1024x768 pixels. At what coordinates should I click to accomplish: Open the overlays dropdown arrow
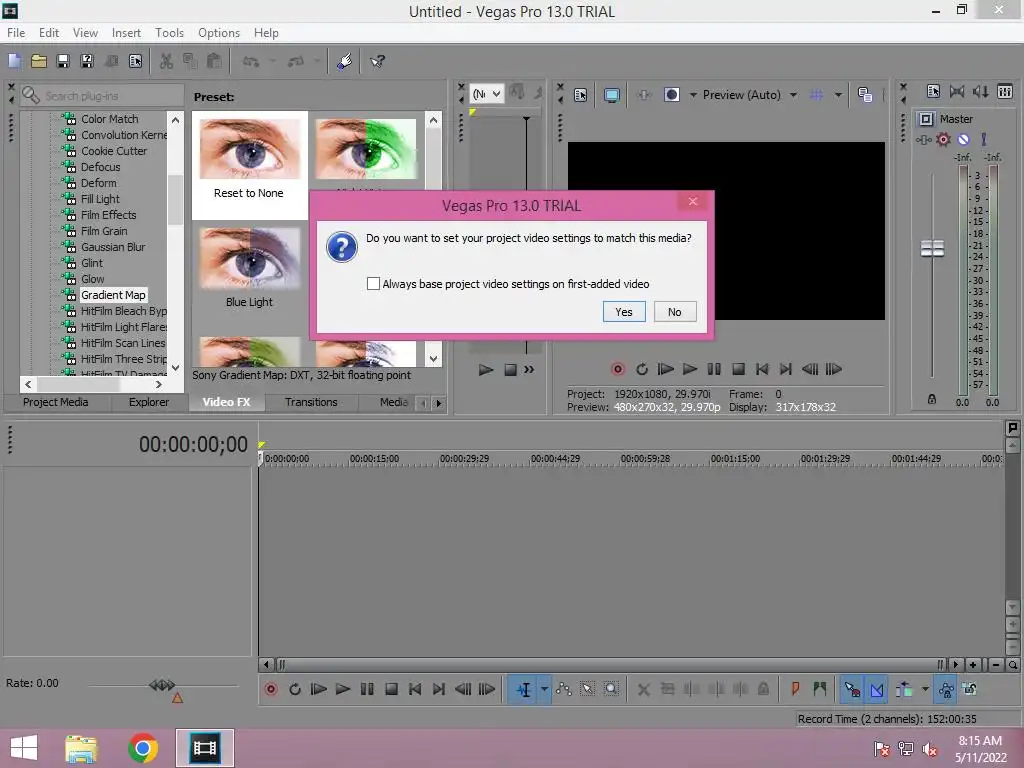click(x=838, y=95)
